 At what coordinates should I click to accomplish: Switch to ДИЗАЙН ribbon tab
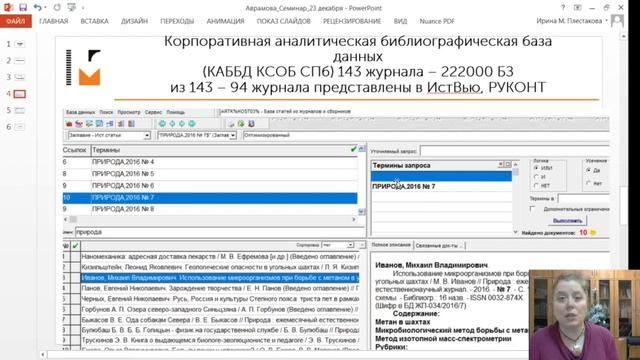pos(134,21)
